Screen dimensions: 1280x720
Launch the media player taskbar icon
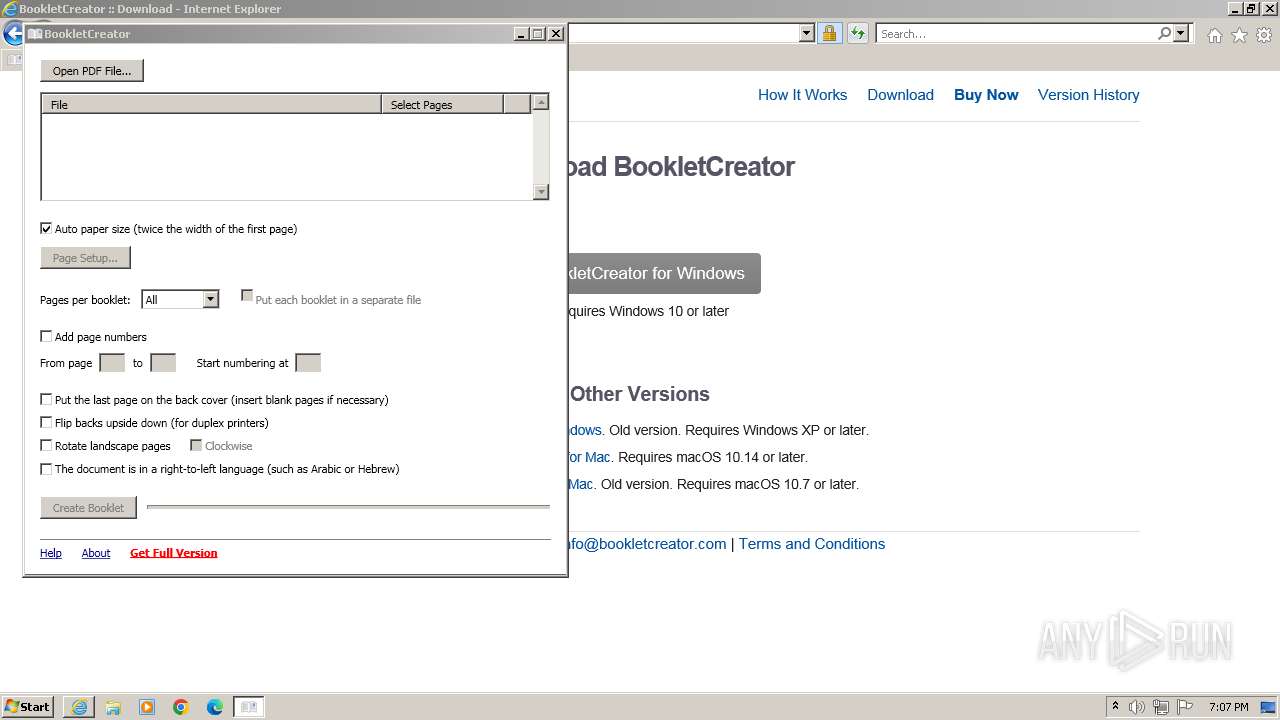147,707
